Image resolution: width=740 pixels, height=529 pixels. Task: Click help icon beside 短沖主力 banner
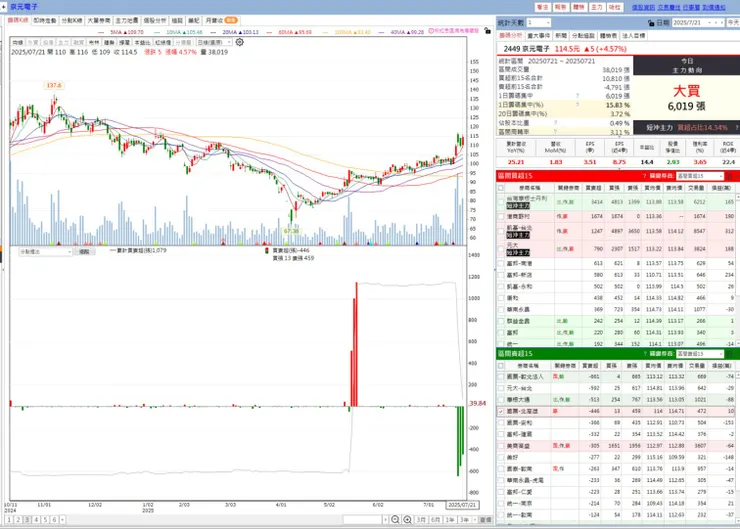736,127
